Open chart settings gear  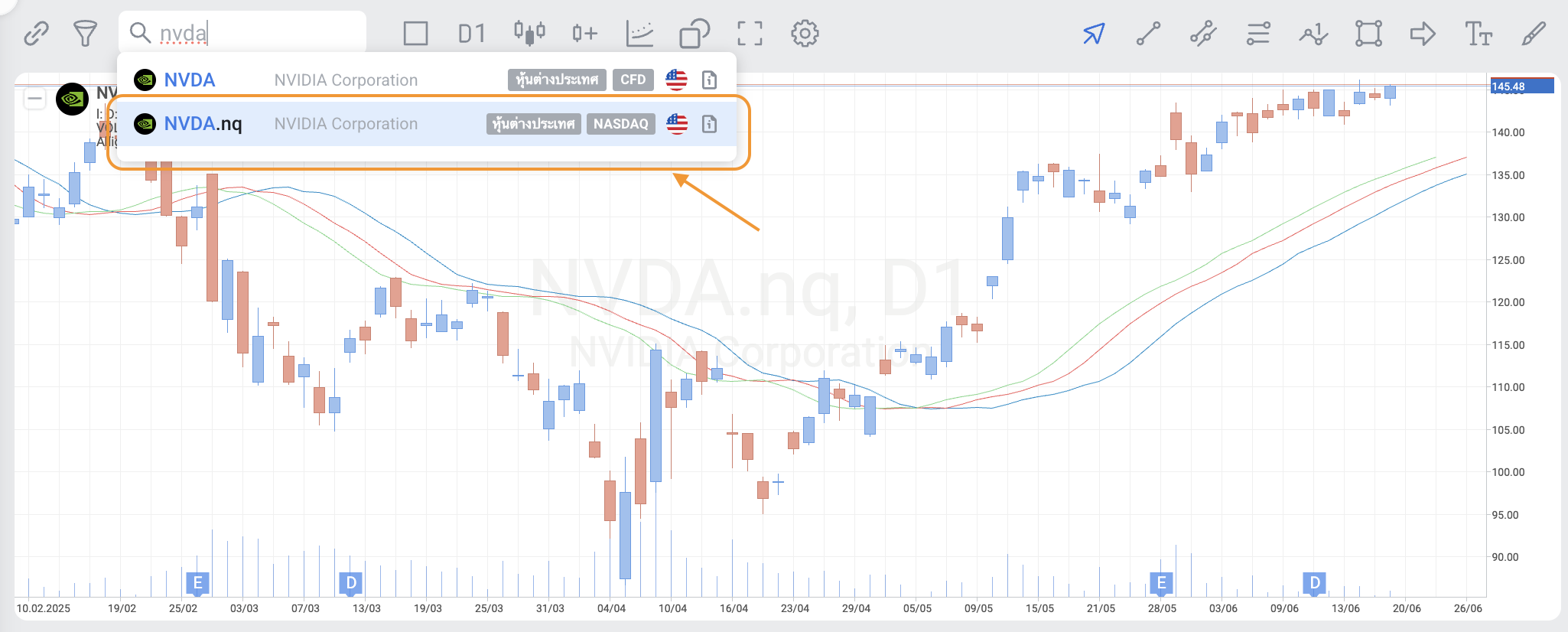805,34
